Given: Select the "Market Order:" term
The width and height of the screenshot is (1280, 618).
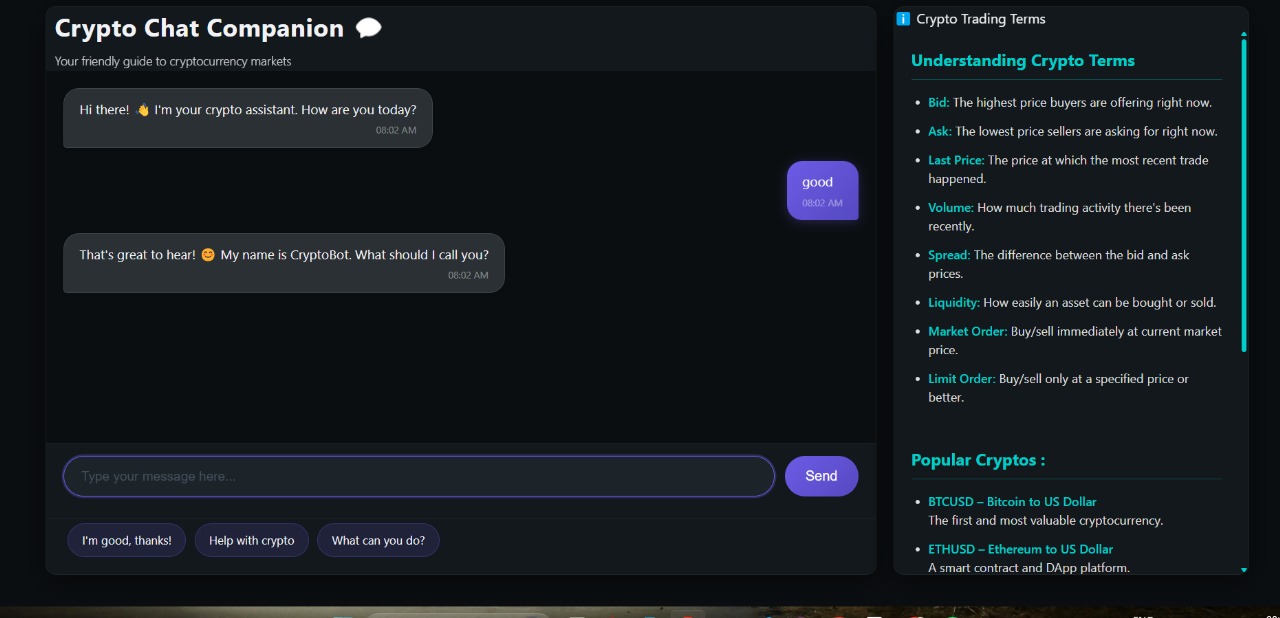Looking at the screenshot, I should [967, 331].
